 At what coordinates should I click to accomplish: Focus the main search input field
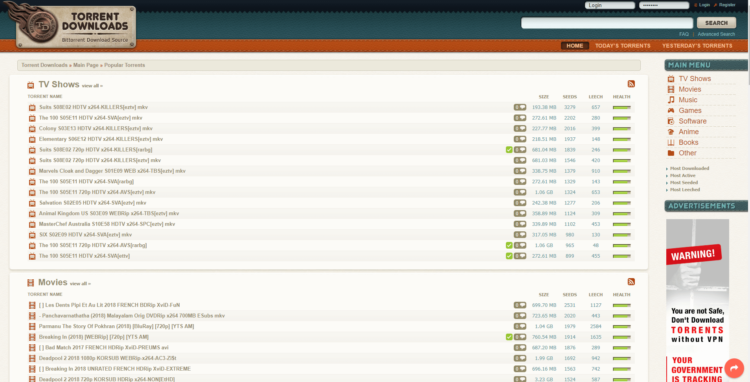coord(607,23)
